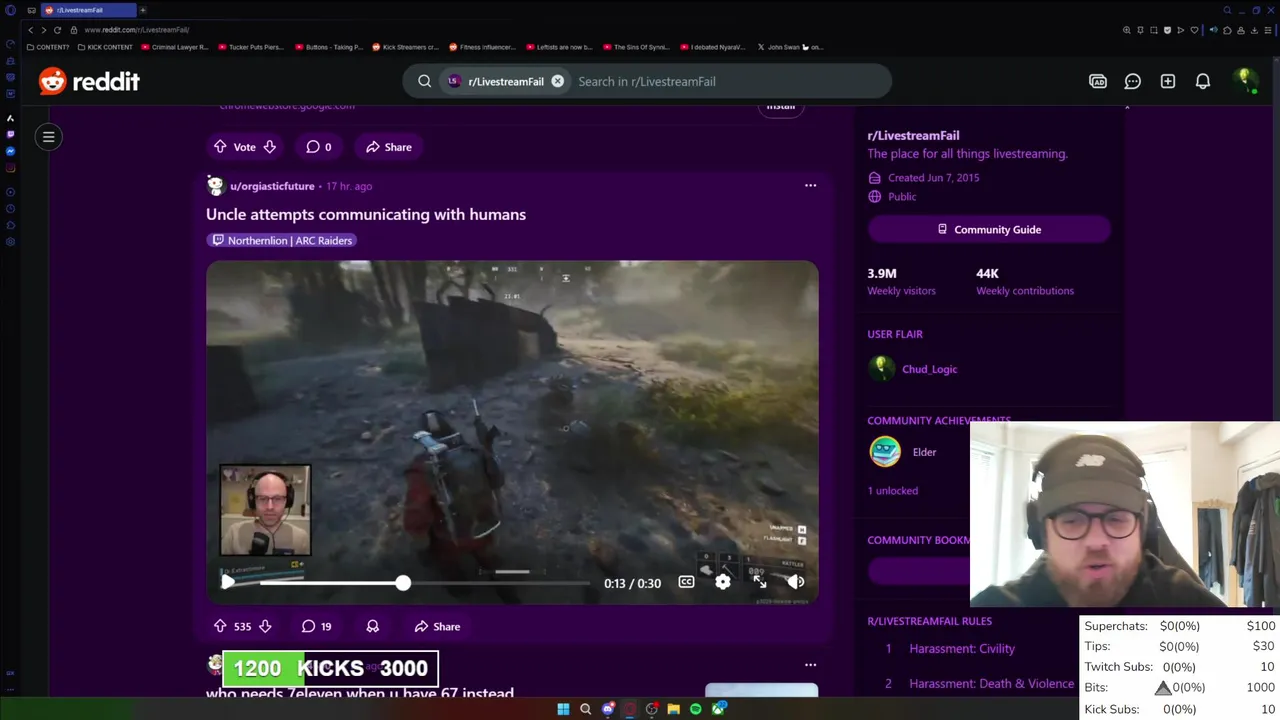Open Created Jun 7, 2015 text
The width and height of the screenshot is (1280, 720).
[933, 177]
